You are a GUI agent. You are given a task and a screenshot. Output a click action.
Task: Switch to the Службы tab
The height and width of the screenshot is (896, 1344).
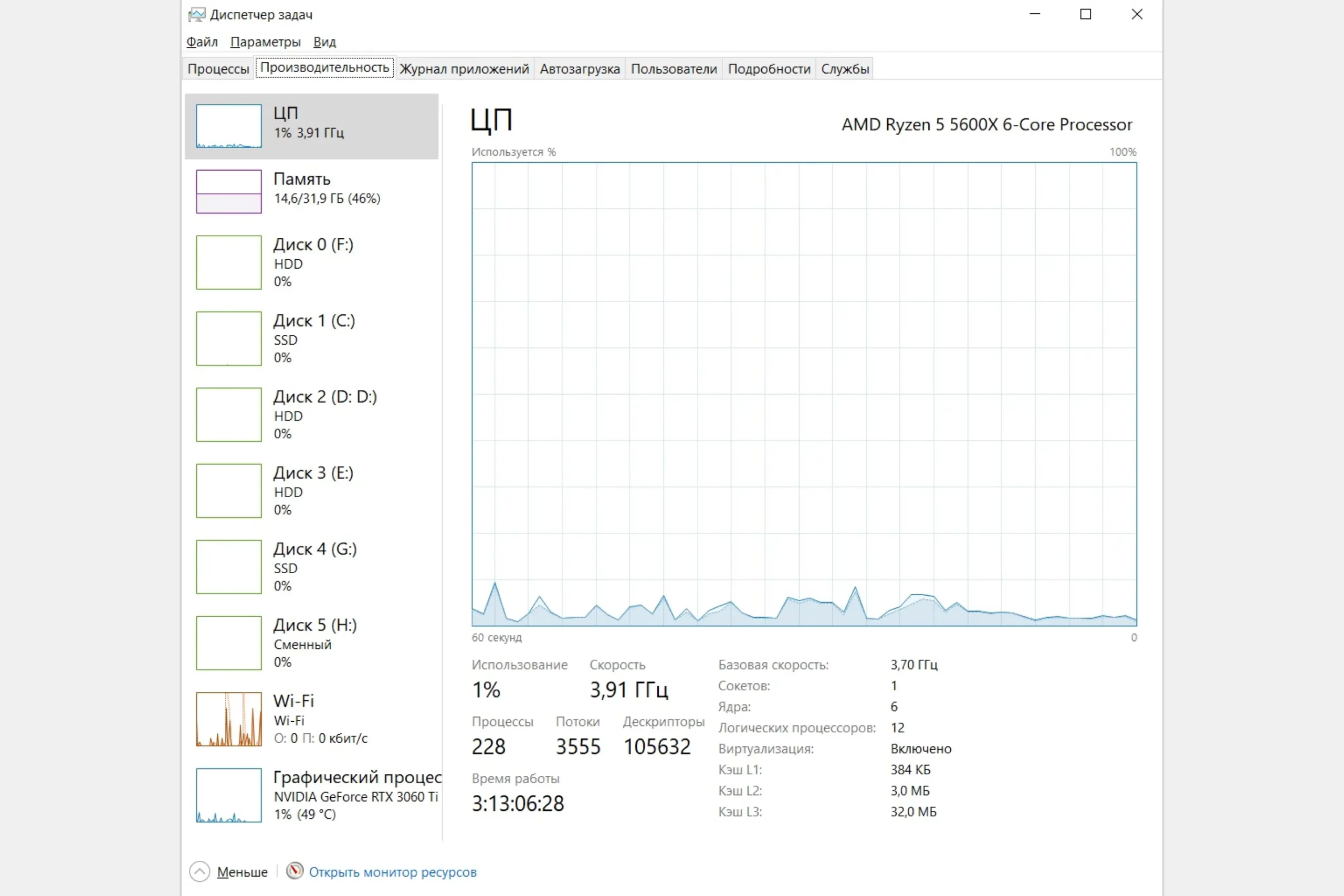[x=845, y=69]
